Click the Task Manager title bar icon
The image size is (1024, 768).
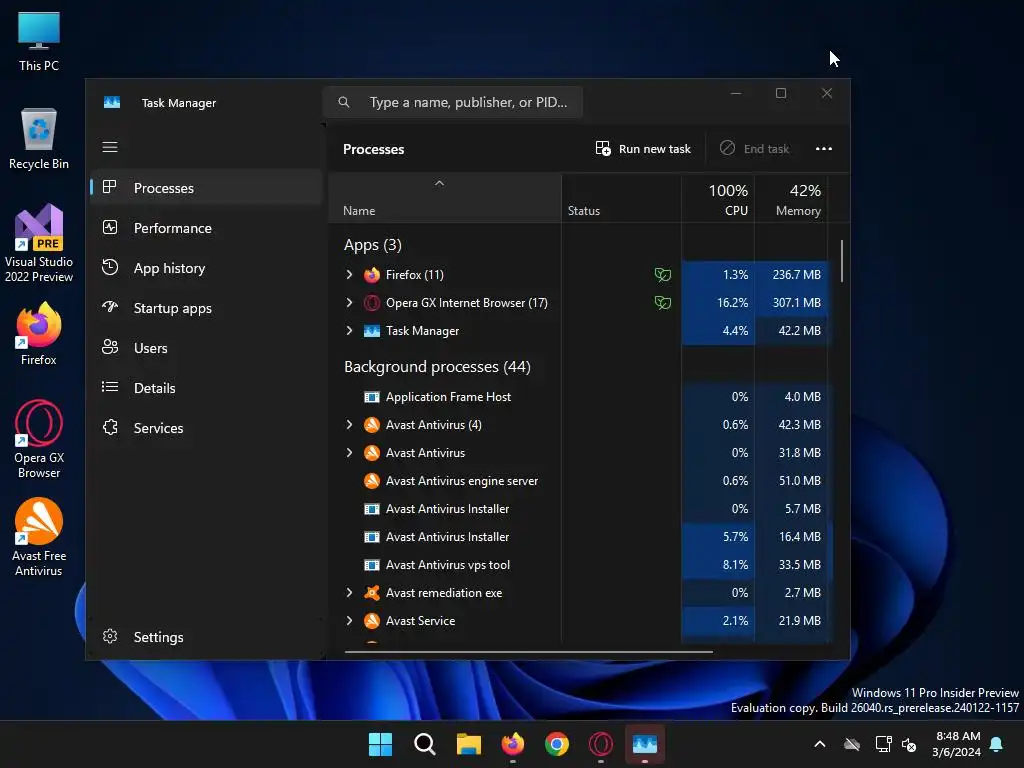click(112, 103)
